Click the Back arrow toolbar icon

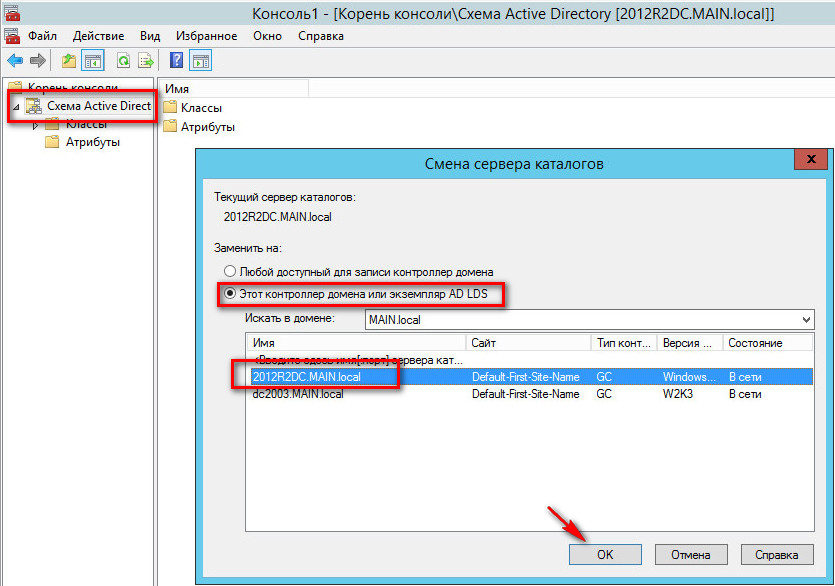click(15, 61)
